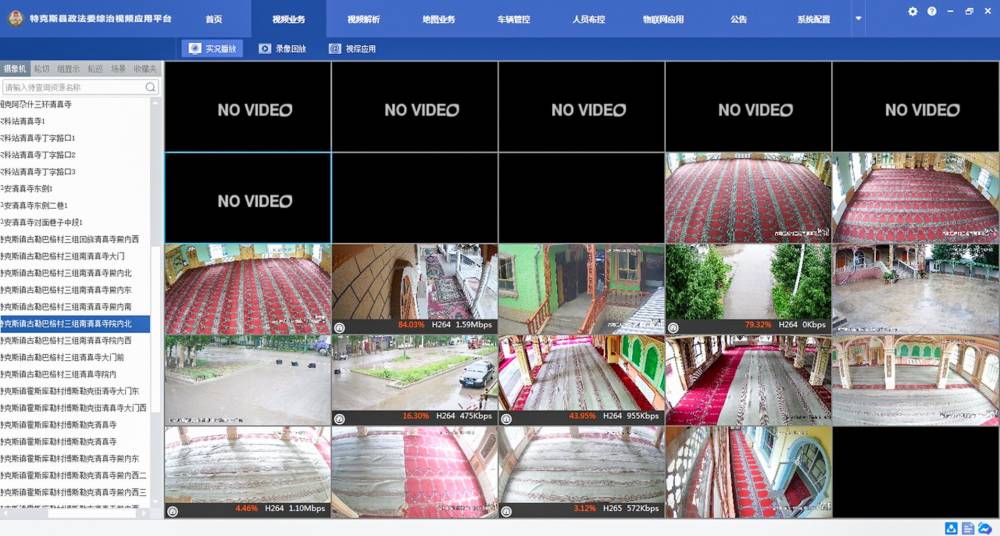
Task: Switch to the 收藏夹 tab in left panel
Action: (145, 69)
